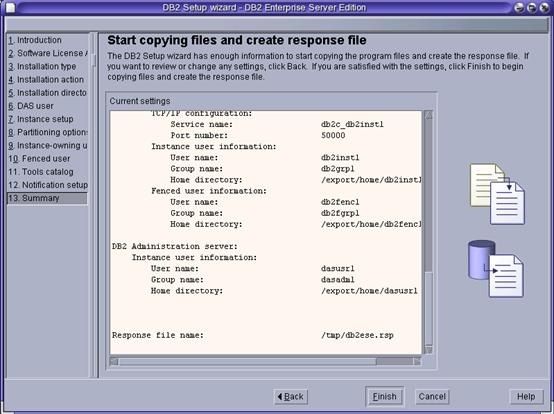The height and width of the screenshot is (414, 554).
Task: Click the Response file name label
Action: (x=158, y=335)
